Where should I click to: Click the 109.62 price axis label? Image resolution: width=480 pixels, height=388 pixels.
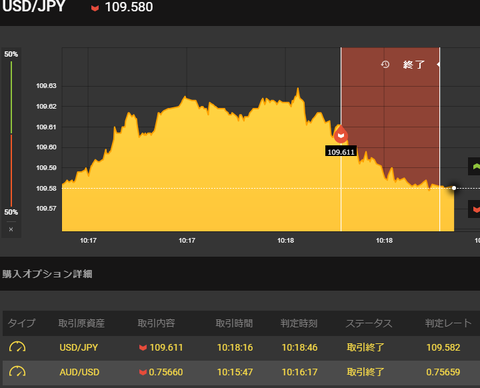46,107
